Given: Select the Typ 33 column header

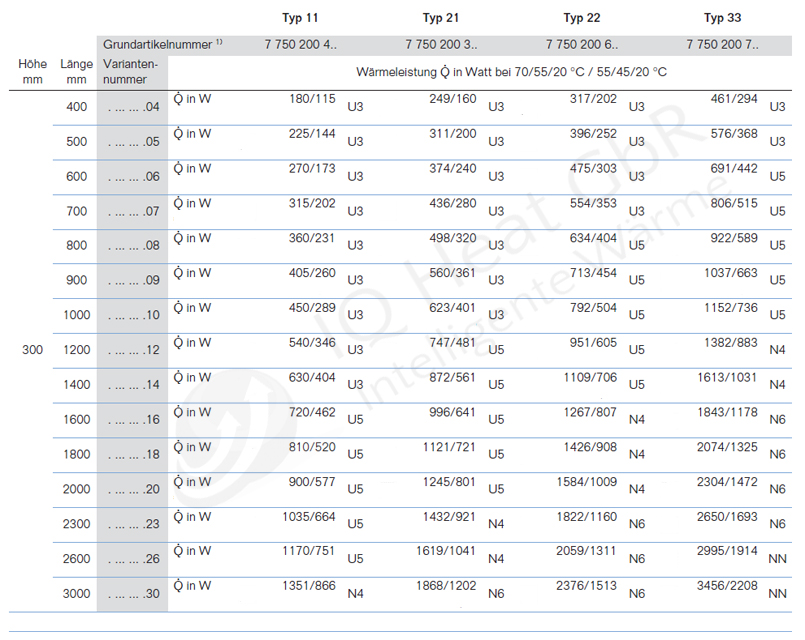Looking at the screenshot, I should (x=722, y=18).
